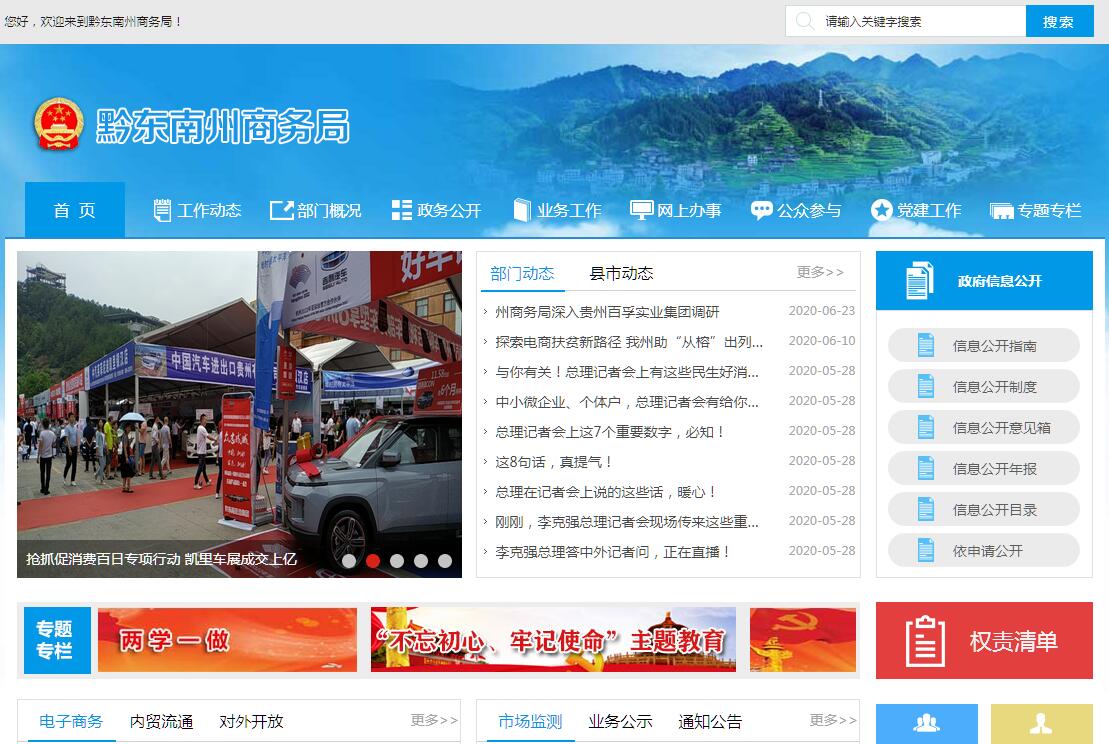
Task: Click the 网上办事 monitor icon
Action: pos(641,210)
